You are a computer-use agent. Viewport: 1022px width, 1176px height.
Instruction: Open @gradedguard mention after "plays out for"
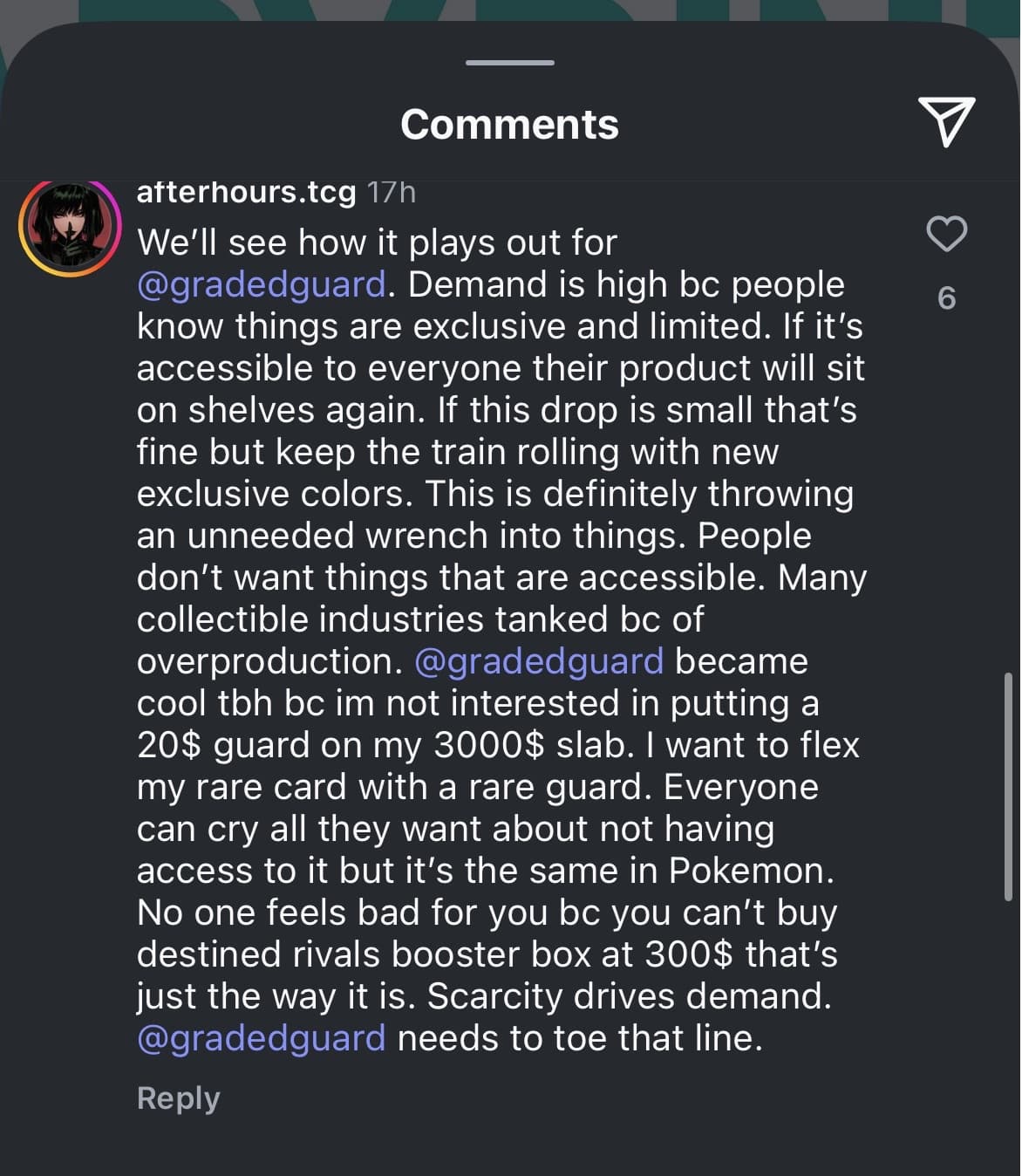pos(261,284)
